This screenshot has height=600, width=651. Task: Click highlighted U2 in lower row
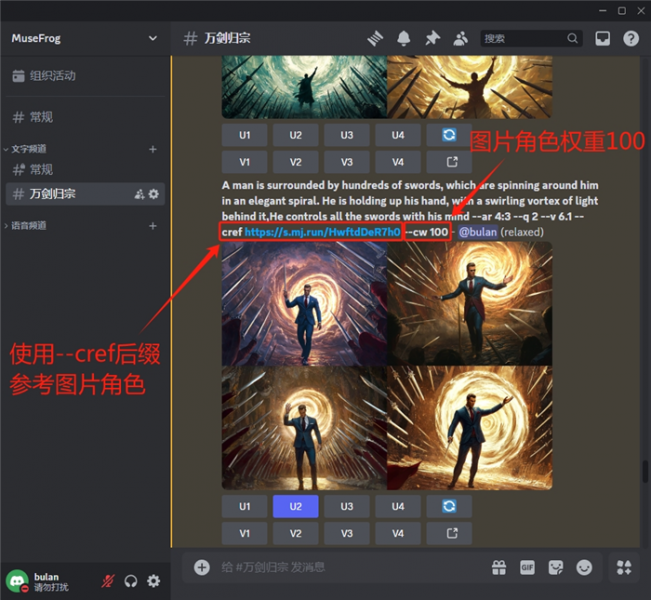click(296, 507)
